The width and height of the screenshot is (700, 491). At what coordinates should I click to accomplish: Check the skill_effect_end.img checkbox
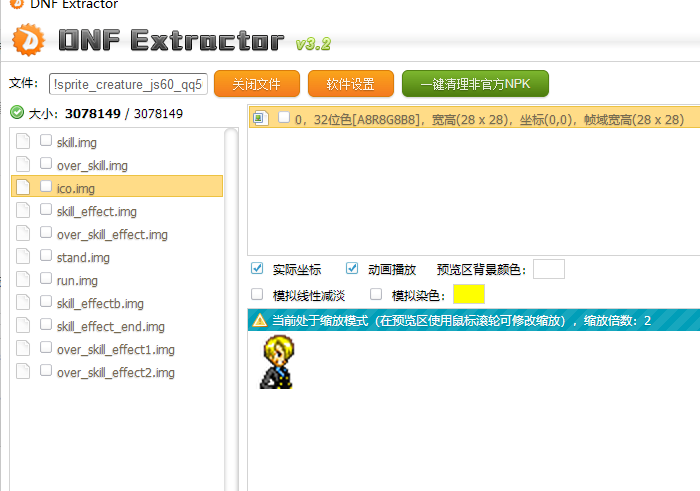coord(46,324)
